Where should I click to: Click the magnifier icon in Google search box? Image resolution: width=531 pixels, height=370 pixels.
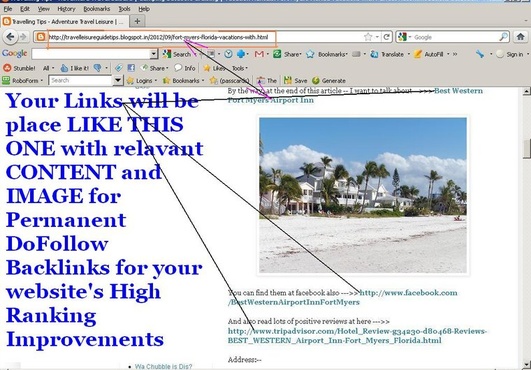point(503,37)
